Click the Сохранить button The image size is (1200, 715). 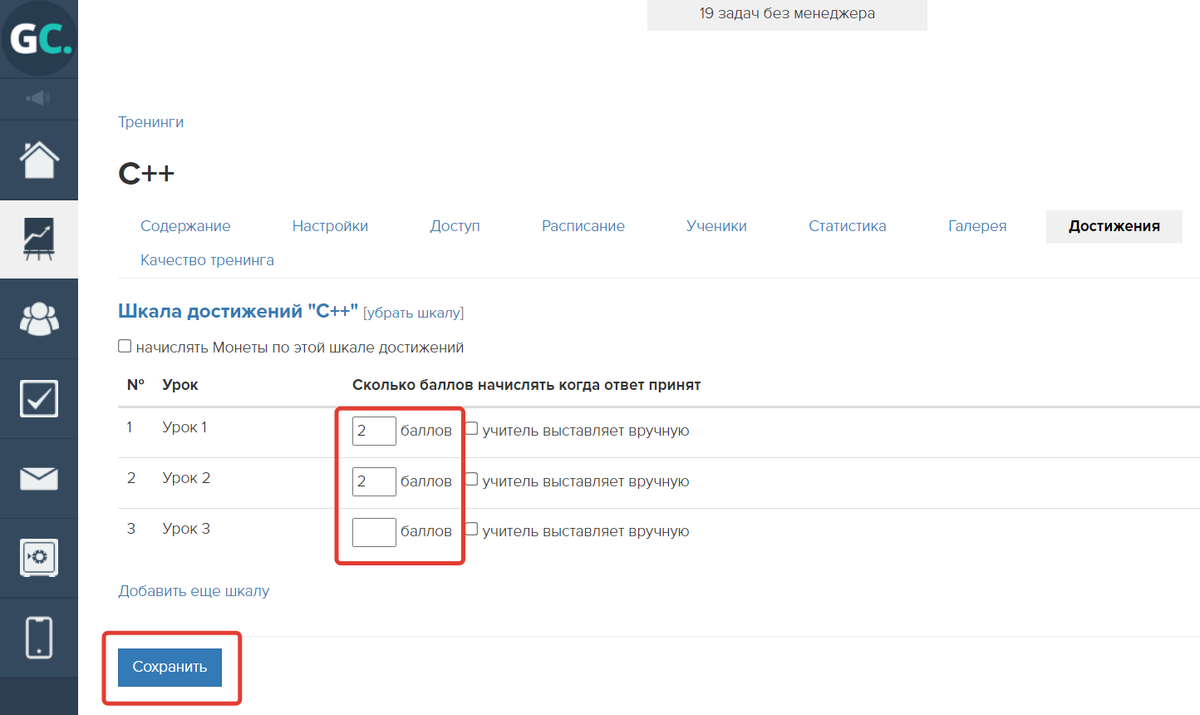click(x=170, y=667)
